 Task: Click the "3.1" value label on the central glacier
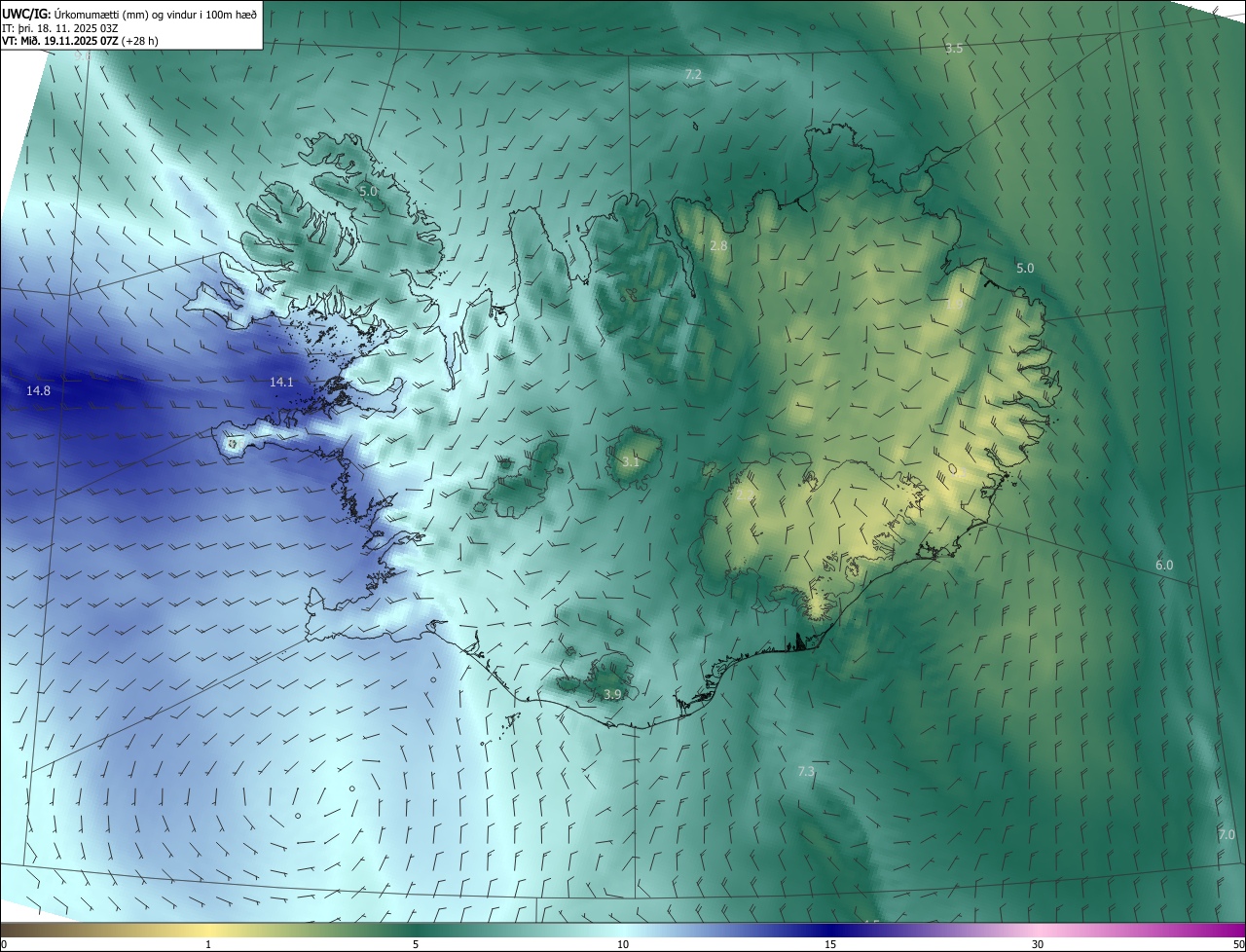click(631, 461)
